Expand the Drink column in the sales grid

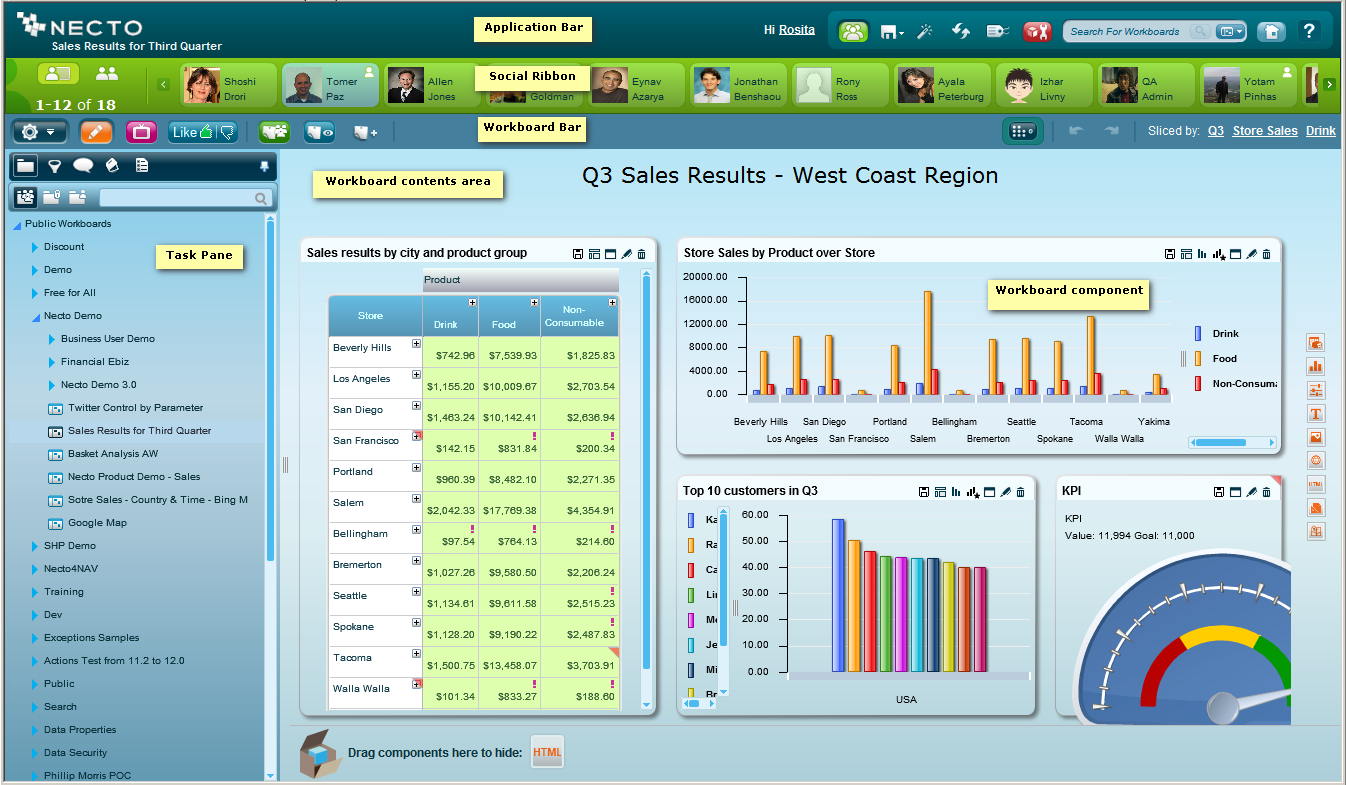pyautogui.click(x=472, y=302)
